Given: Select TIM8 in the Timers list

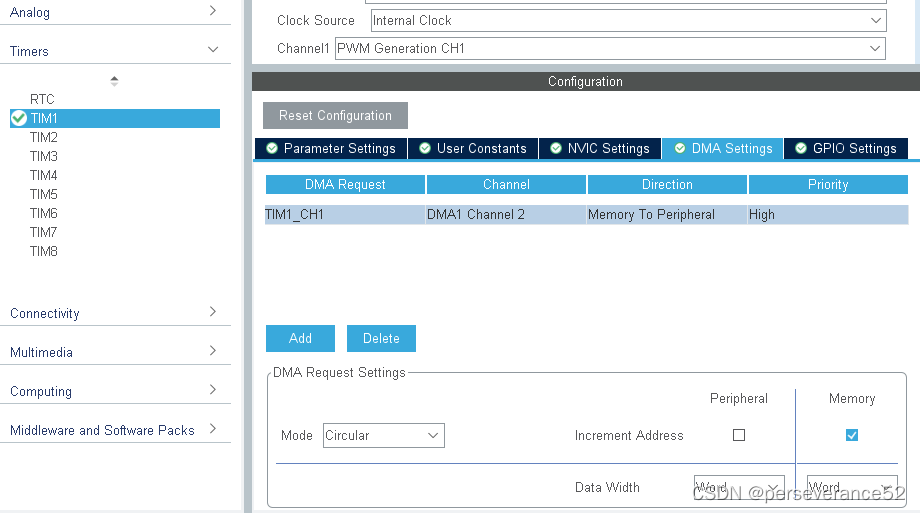Looking at the screenshot, I should [x=43, y=251].
